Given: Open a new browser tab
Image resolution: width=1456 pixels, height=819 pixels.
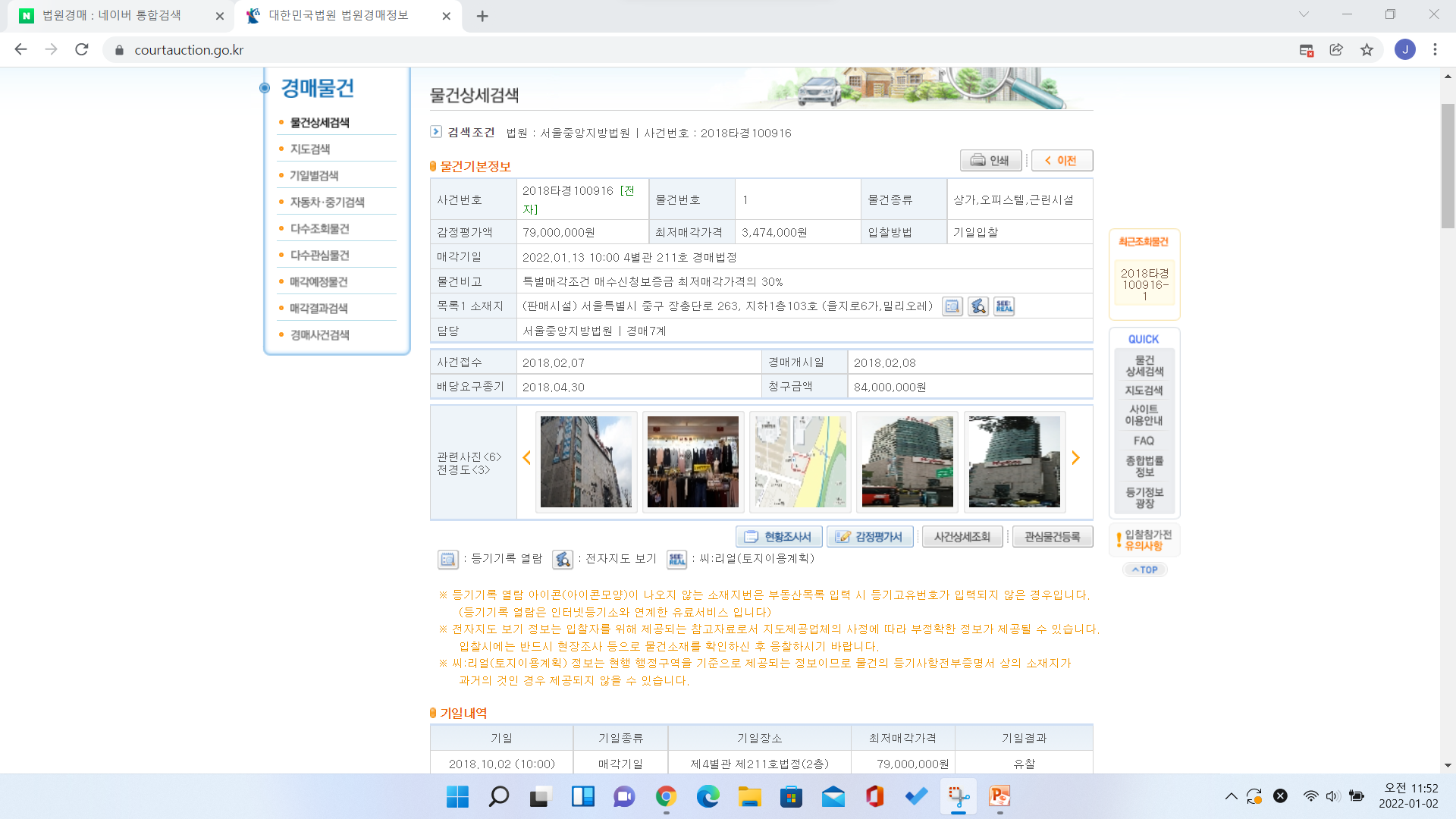Looking at the screenshot, I should (482, 16).
